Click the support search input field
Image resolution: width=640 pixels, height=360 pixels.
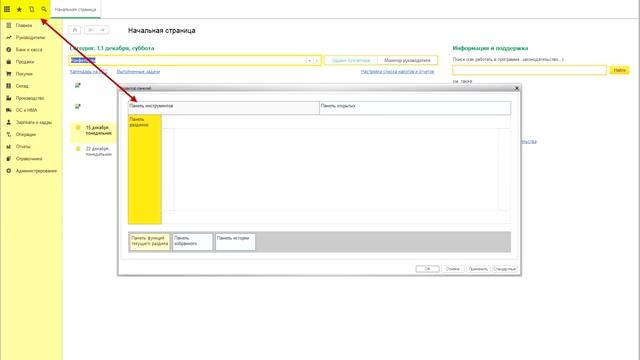click(529, 70)
